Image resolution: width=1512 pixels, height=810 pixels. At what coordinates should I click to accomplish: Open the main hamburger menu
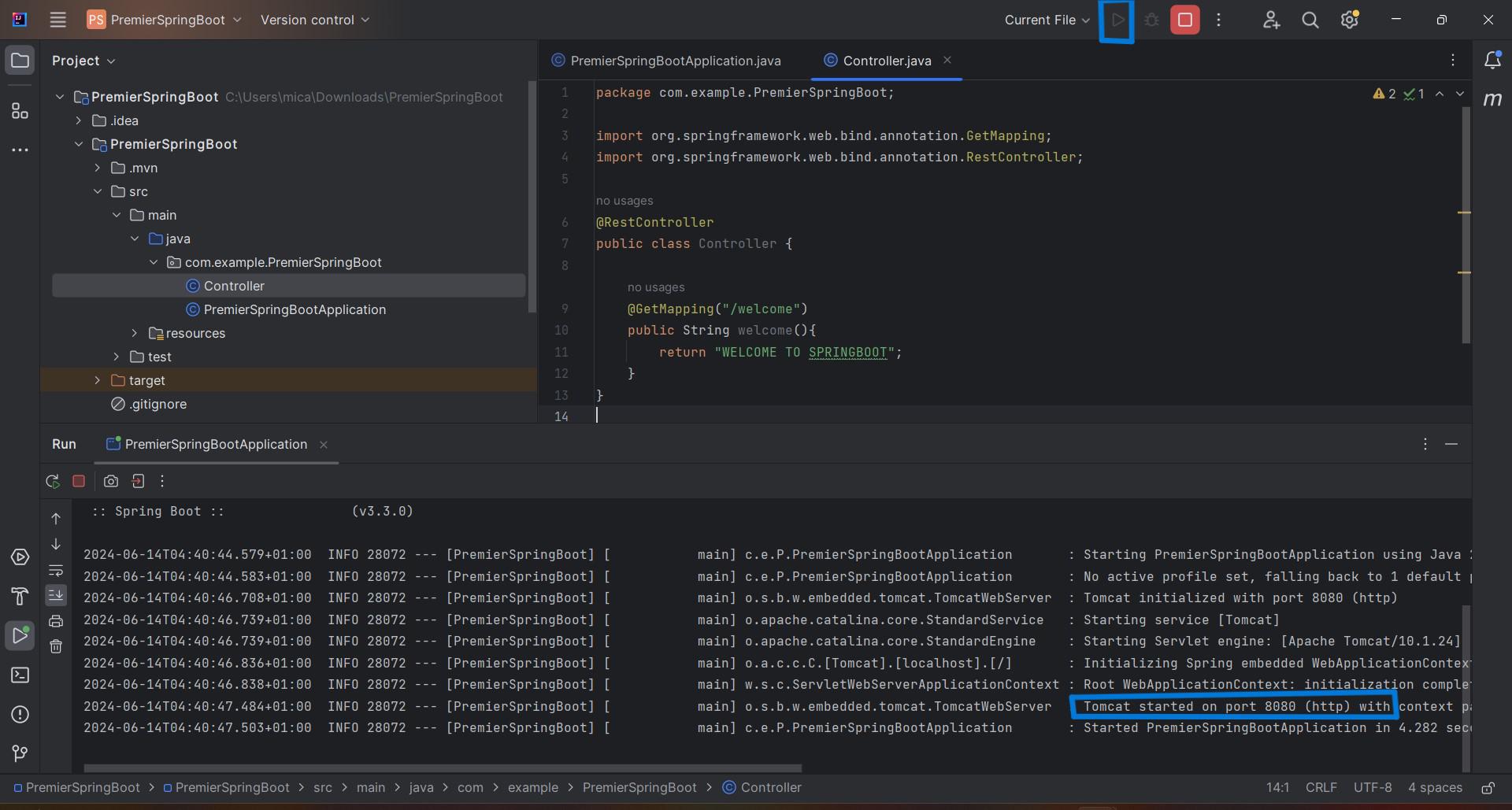click(x=57, y=20)
